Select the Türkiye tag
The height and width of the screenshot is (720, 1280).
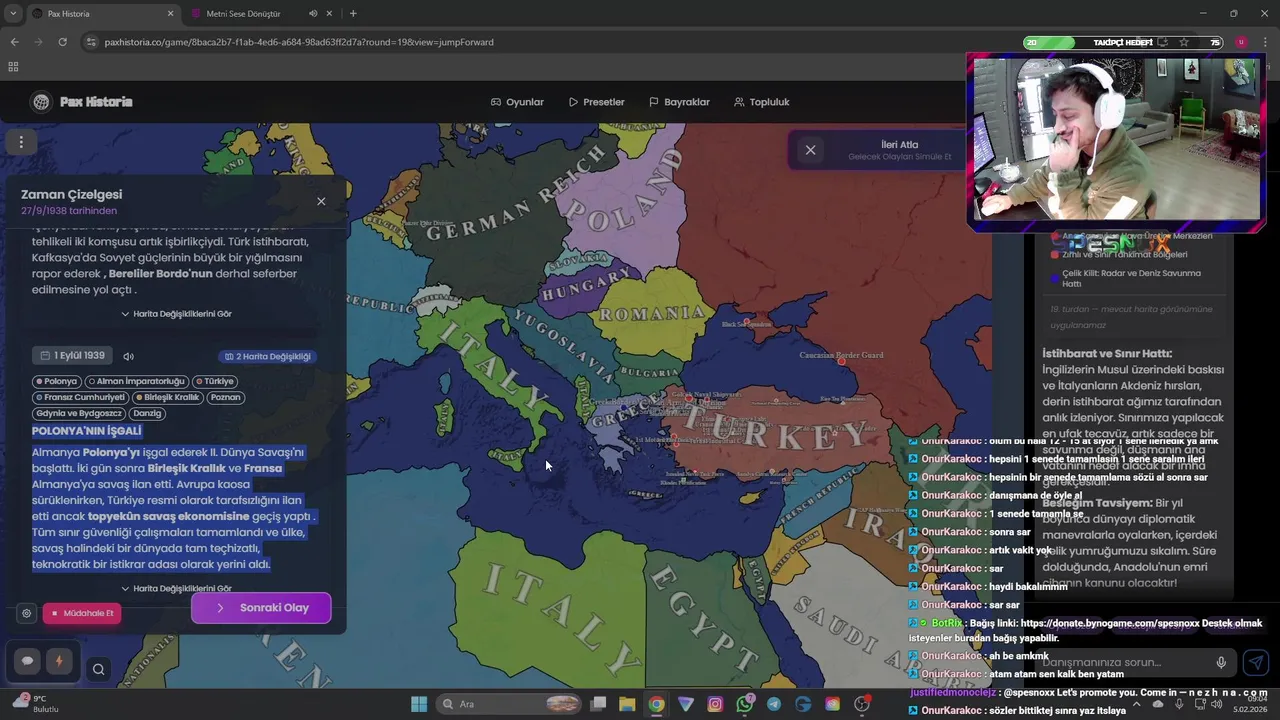pos(214,381)
